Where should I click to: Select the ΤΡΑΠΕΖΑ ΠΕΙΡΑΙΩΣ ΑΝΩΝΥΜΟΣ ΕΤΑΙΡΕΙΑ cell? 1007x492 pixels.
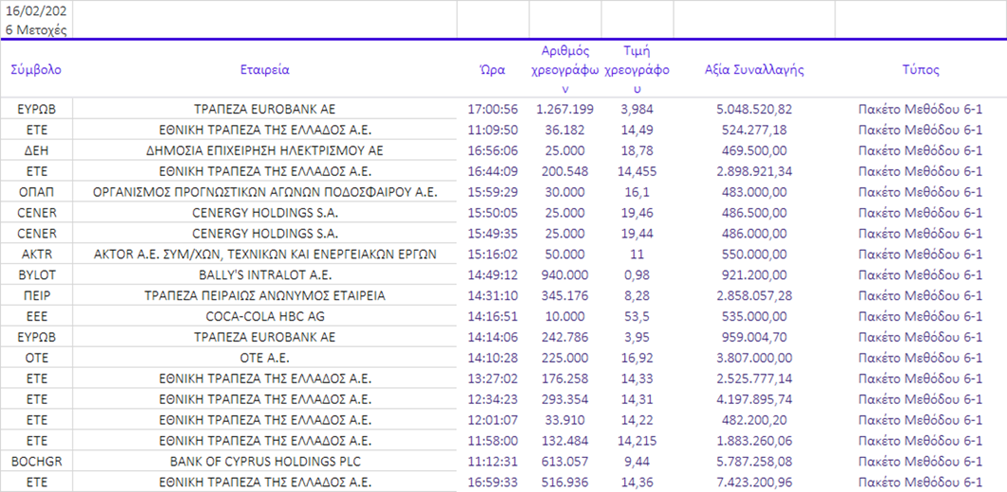point(265,295)
